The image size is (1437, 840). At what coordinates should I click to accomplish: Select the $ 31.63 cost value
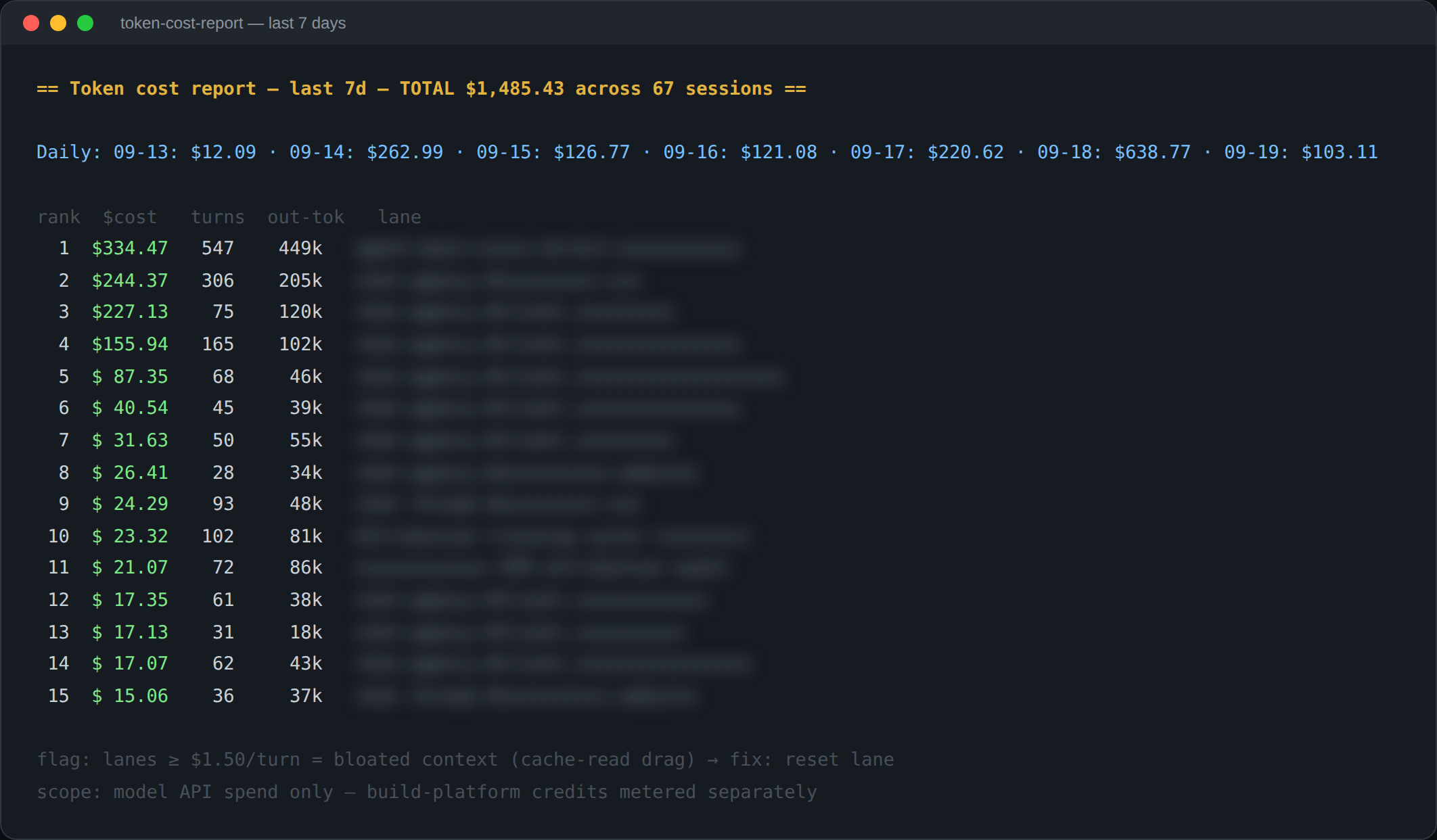click(130, 440)
